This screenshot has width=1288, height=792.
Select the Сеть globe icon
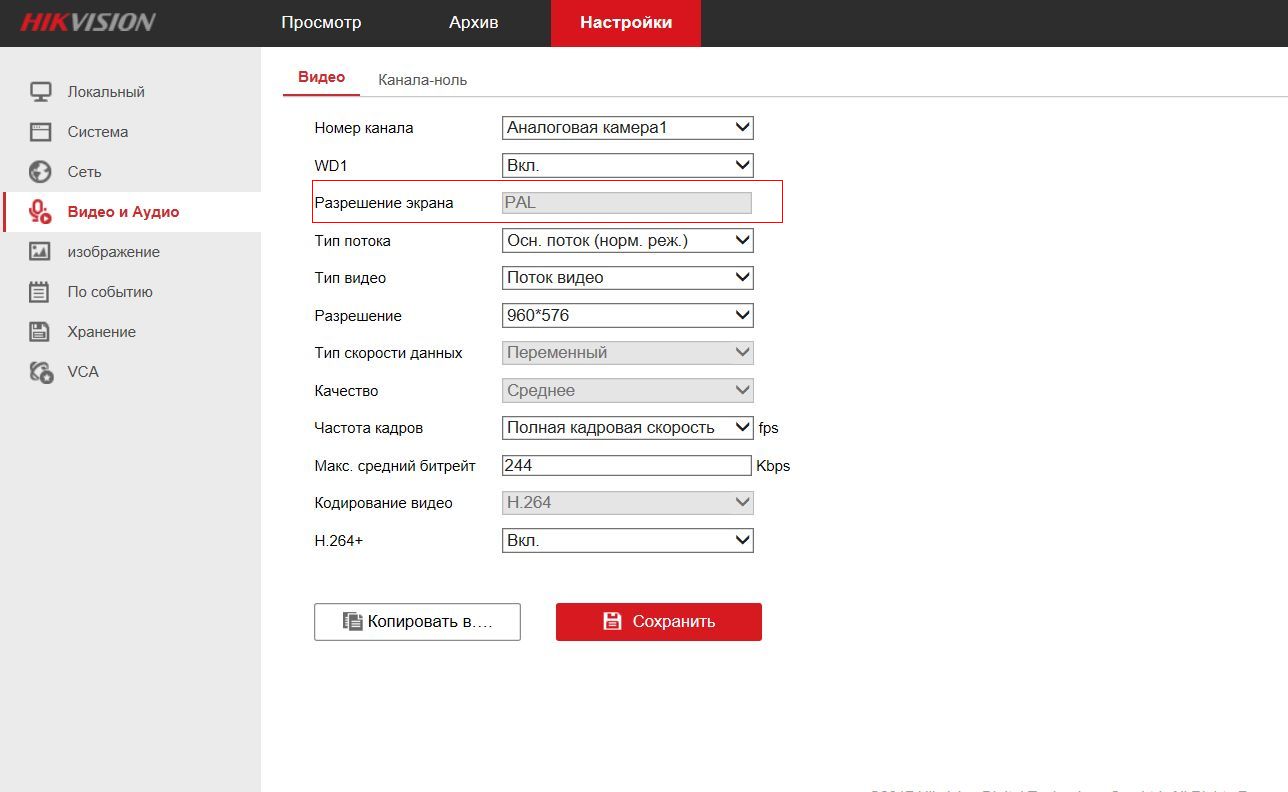pyautogui.click(x=40, y=172)
